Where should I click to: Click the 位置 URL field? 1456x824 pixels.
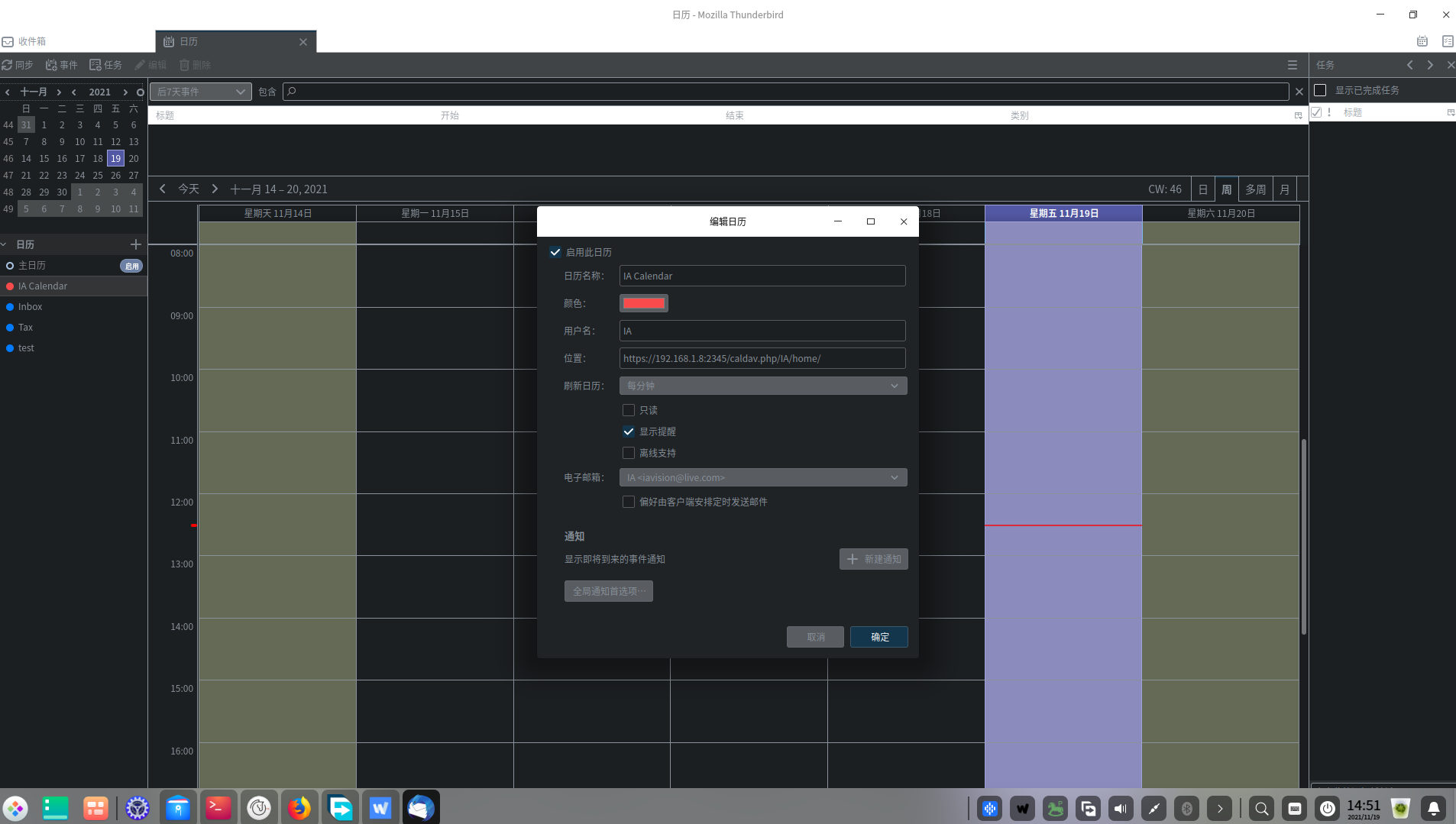(x=762, y=358)
